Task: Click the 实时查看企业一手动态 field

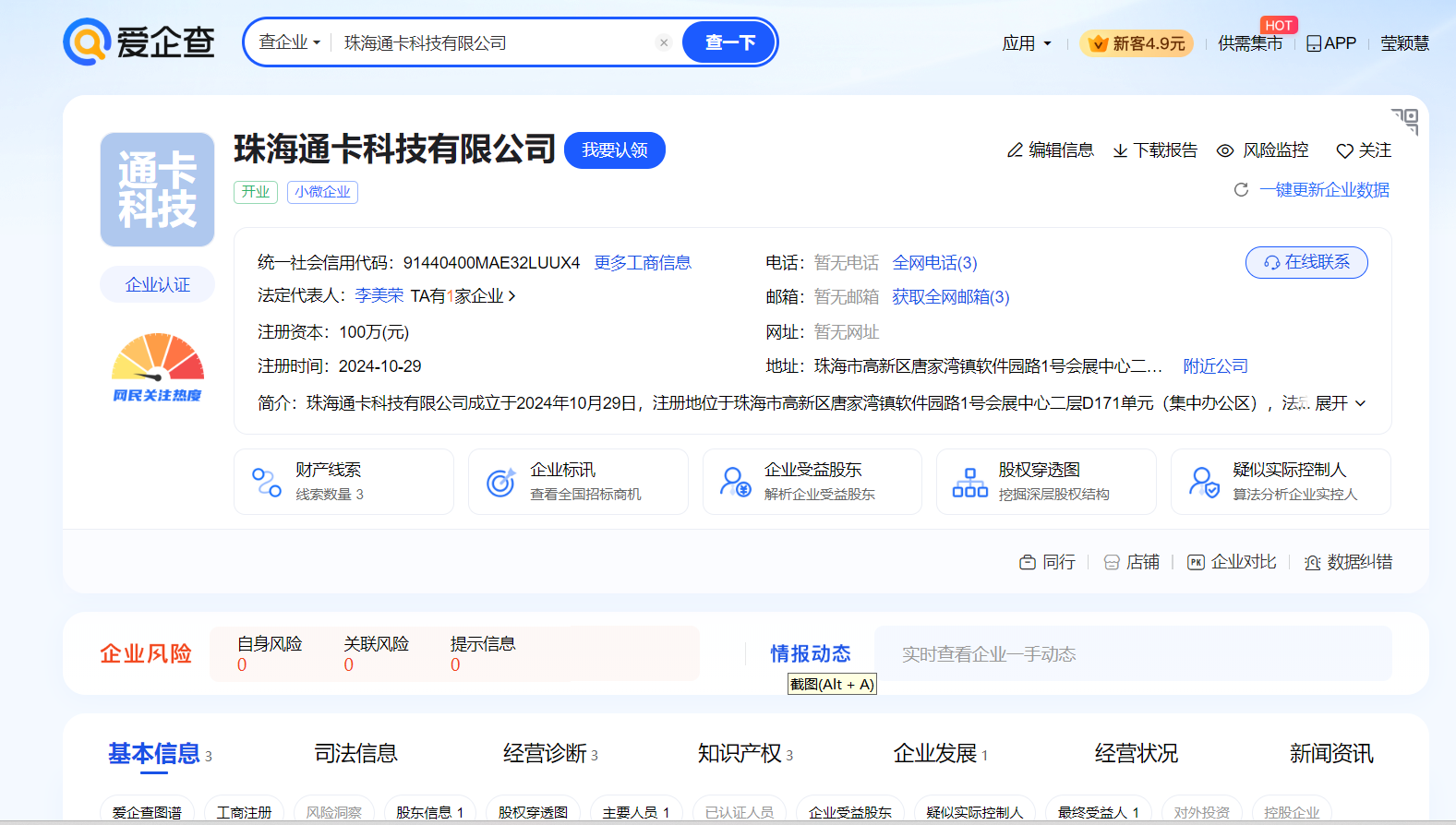Action: (1133, 653)
